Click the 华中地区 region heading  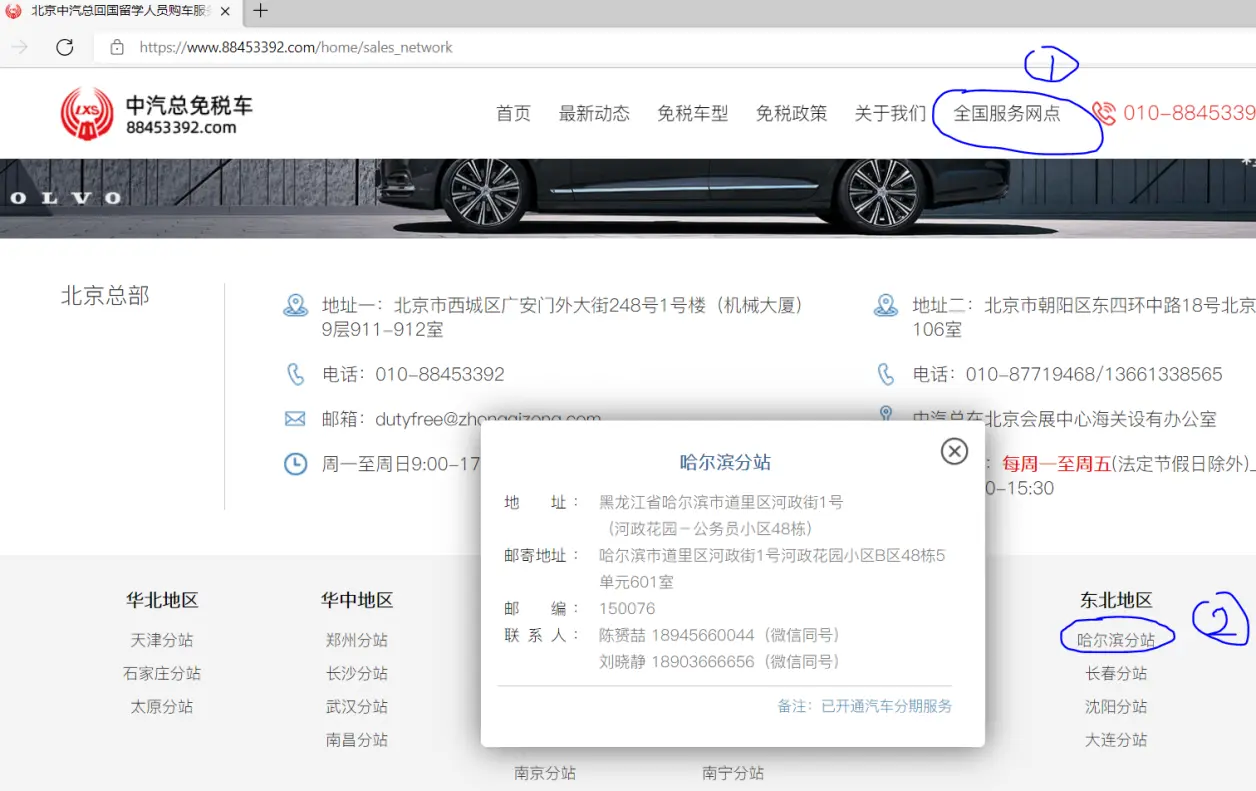point(357,600)
